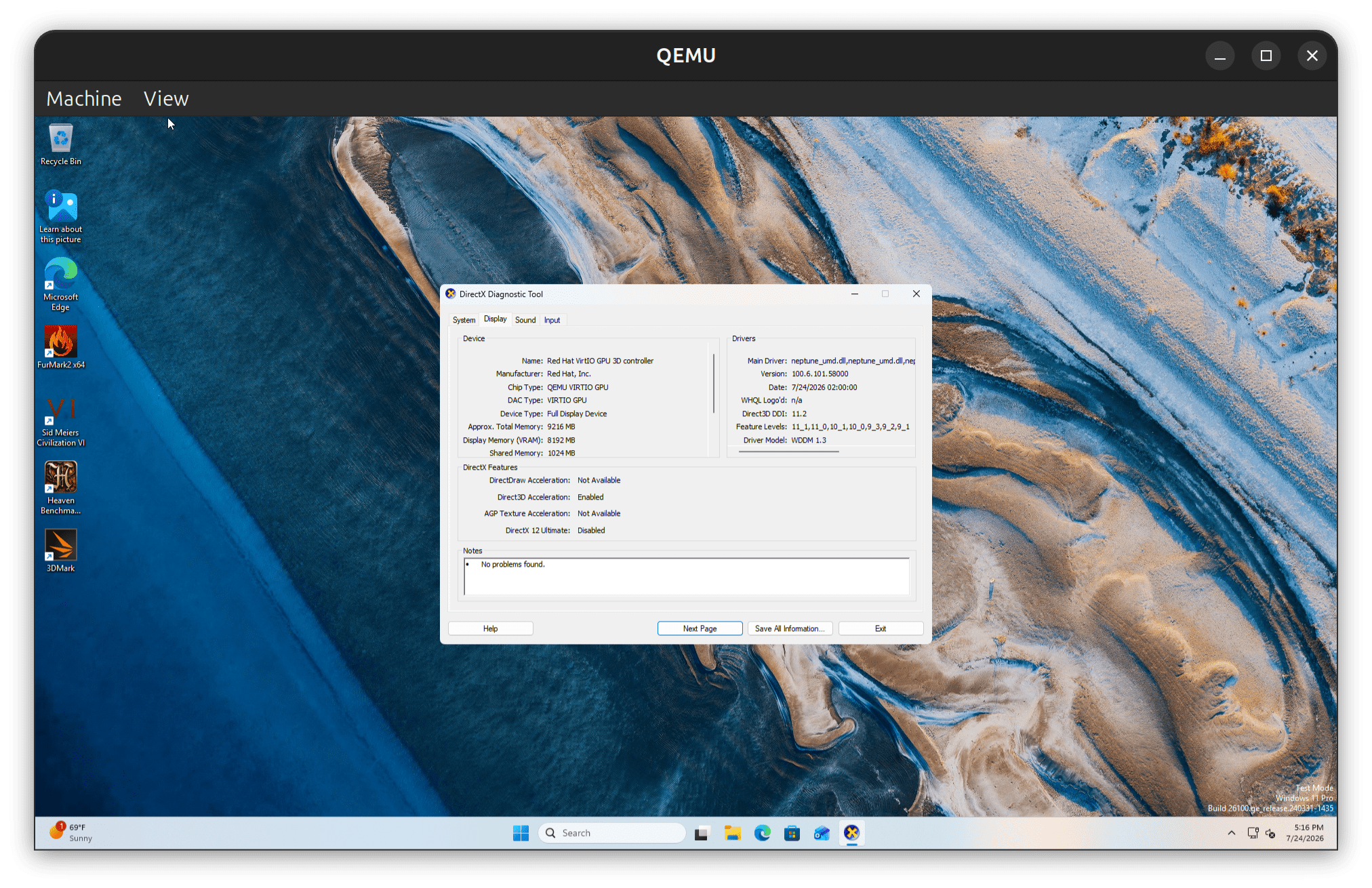Viewport: 1372px width, 888px height.
Task: Open Task View from the taskbar
Action: (x=702, y=833)
